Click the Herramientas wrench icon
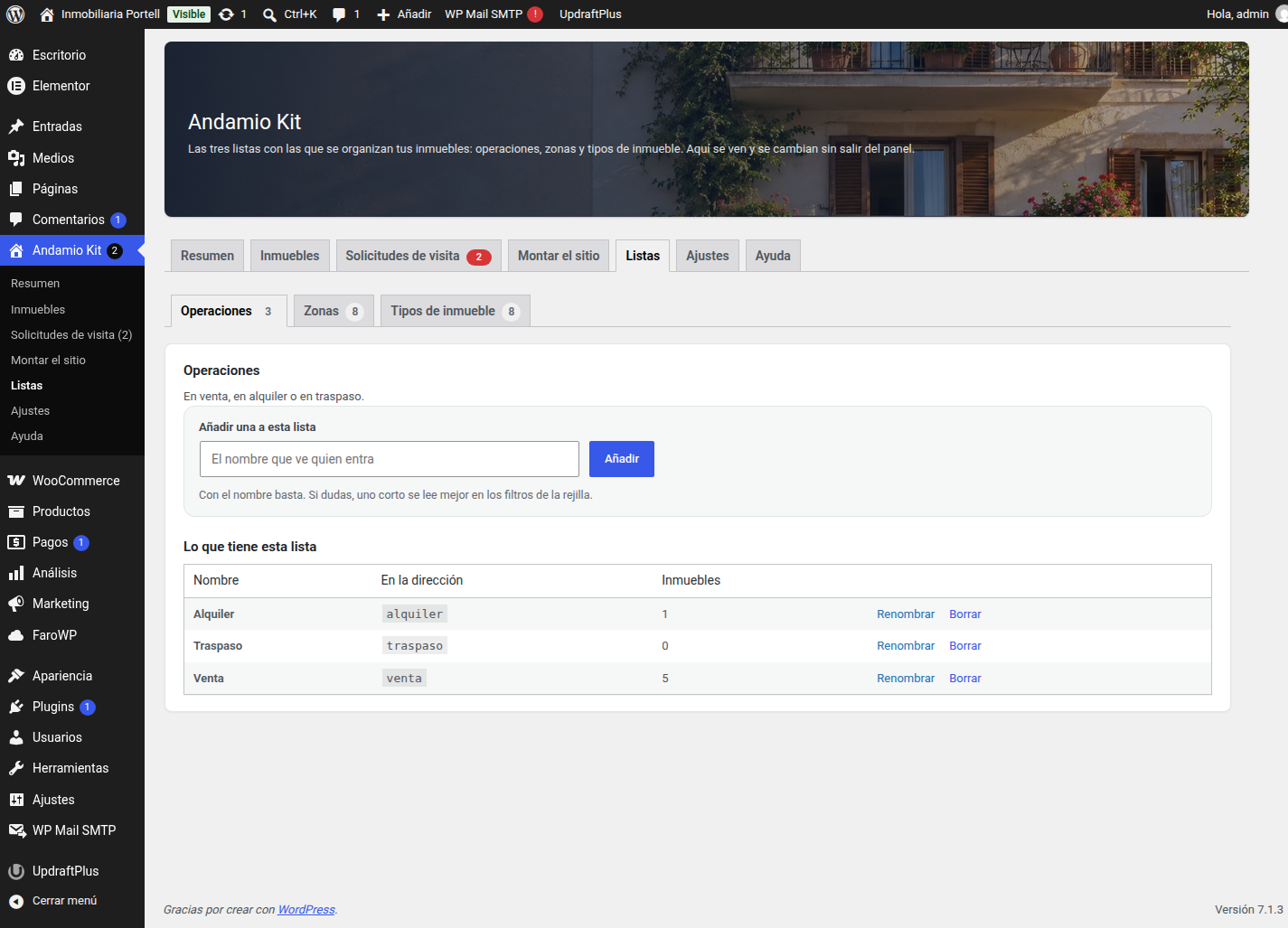Image resolution: width=1288 pixels, height=928 pixels. [x=16, y=768]
